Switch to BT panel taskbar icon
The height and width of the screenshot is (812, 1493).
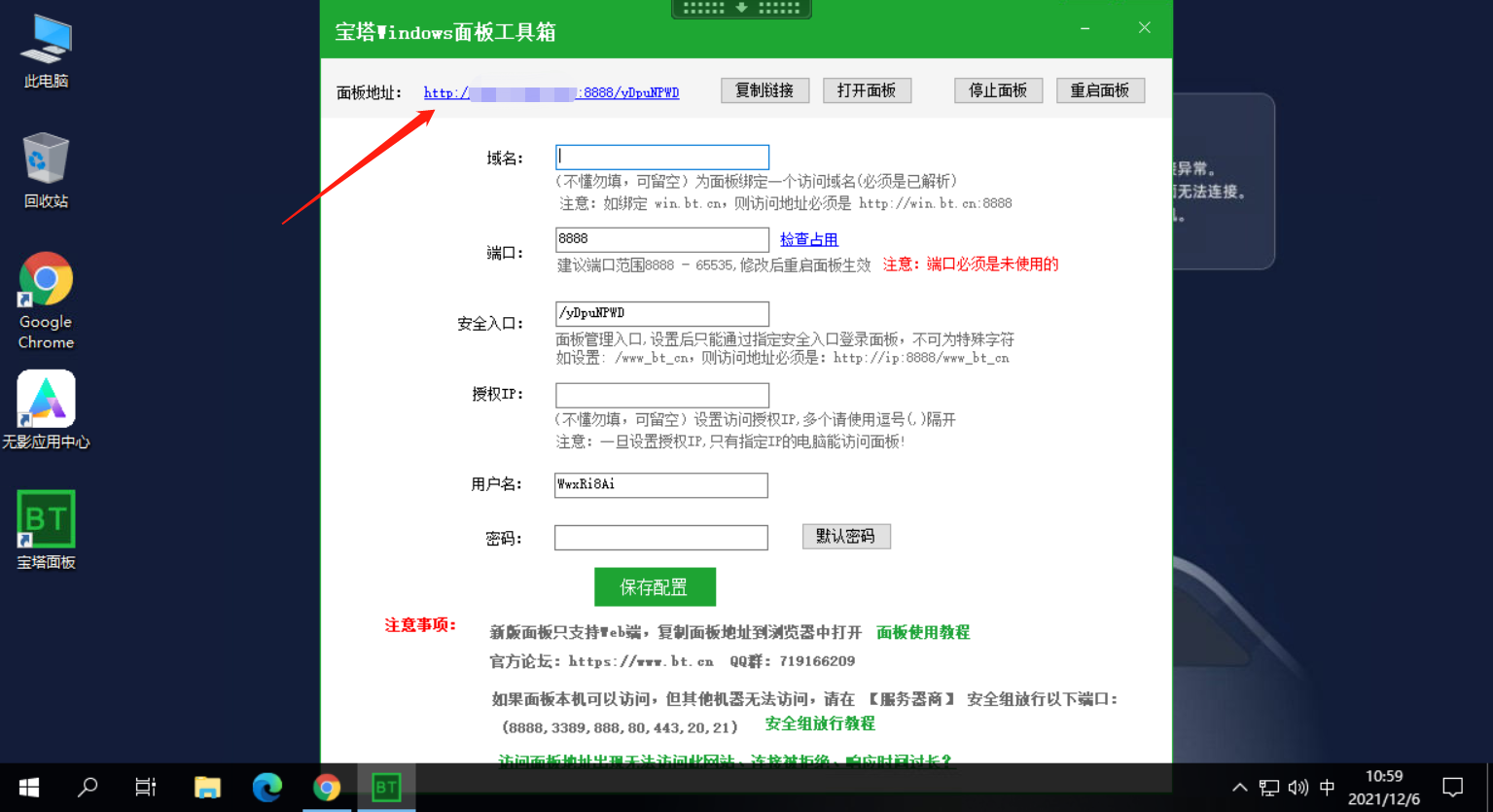pyautogui.click(x=386, y=788)
